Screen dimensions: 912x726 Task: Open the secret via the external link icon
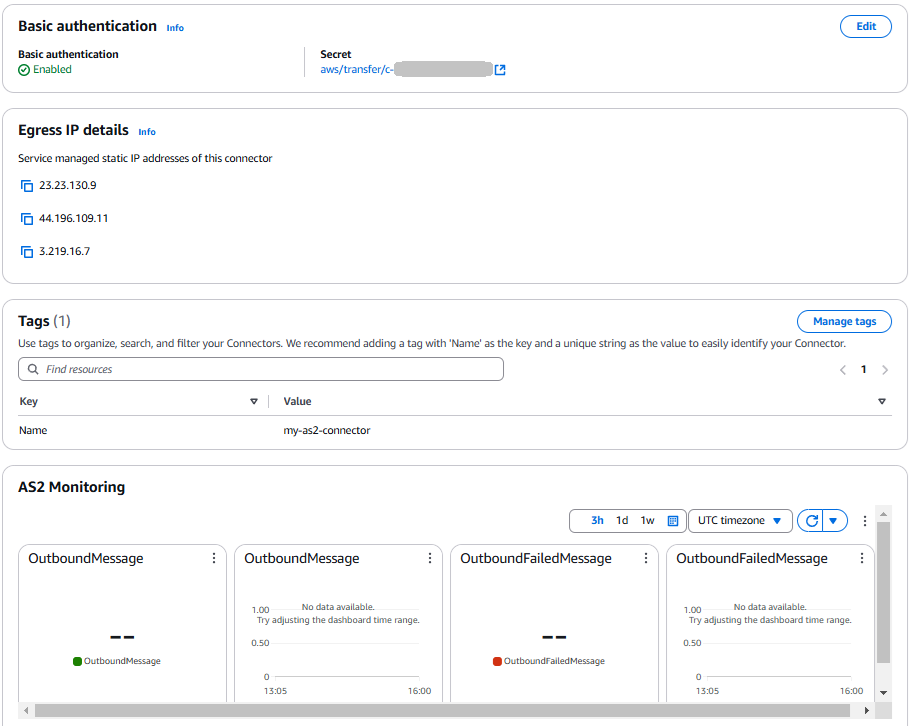point(499,69)
